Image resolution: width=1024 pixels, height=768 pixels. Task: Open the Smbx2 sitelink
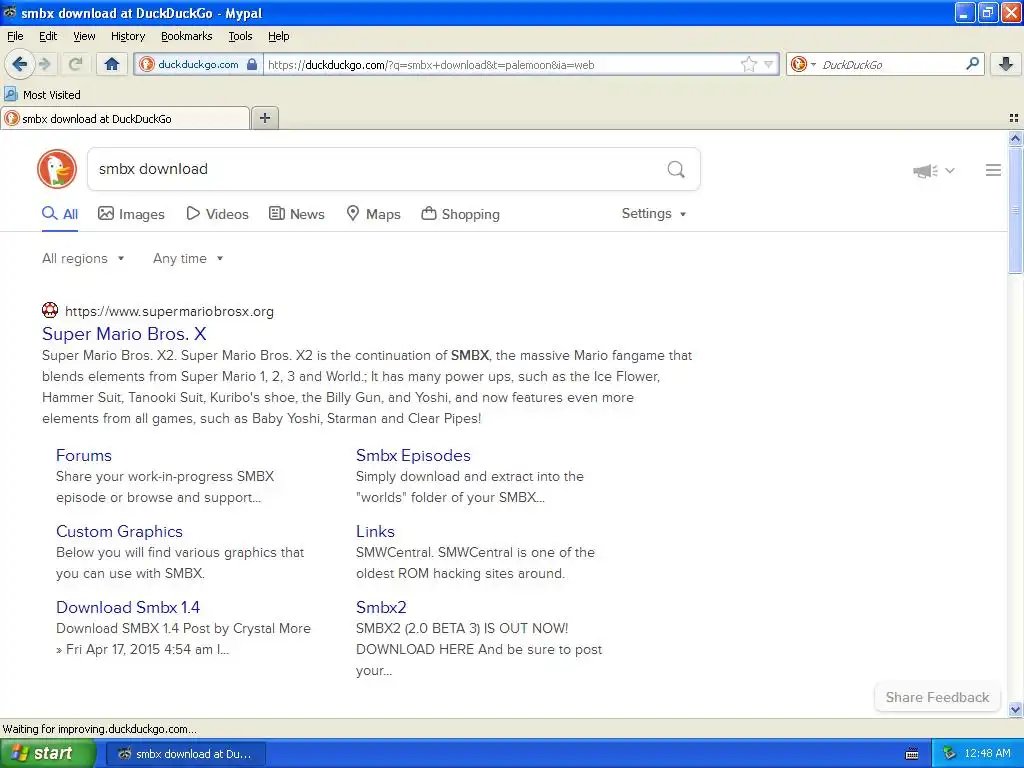point(381,607)
